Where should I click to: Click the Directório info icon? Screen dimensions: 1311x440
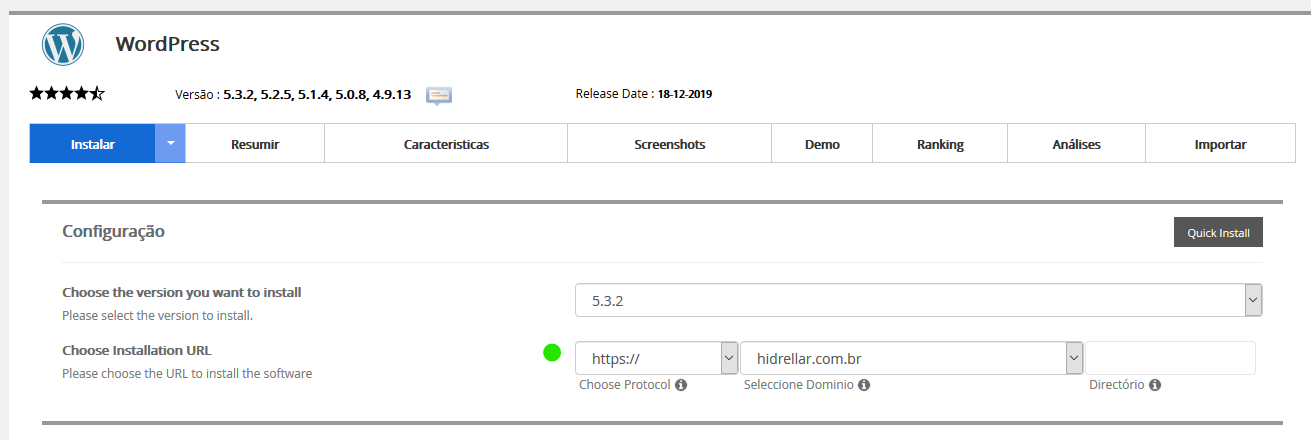click(x=1155, y=384)
